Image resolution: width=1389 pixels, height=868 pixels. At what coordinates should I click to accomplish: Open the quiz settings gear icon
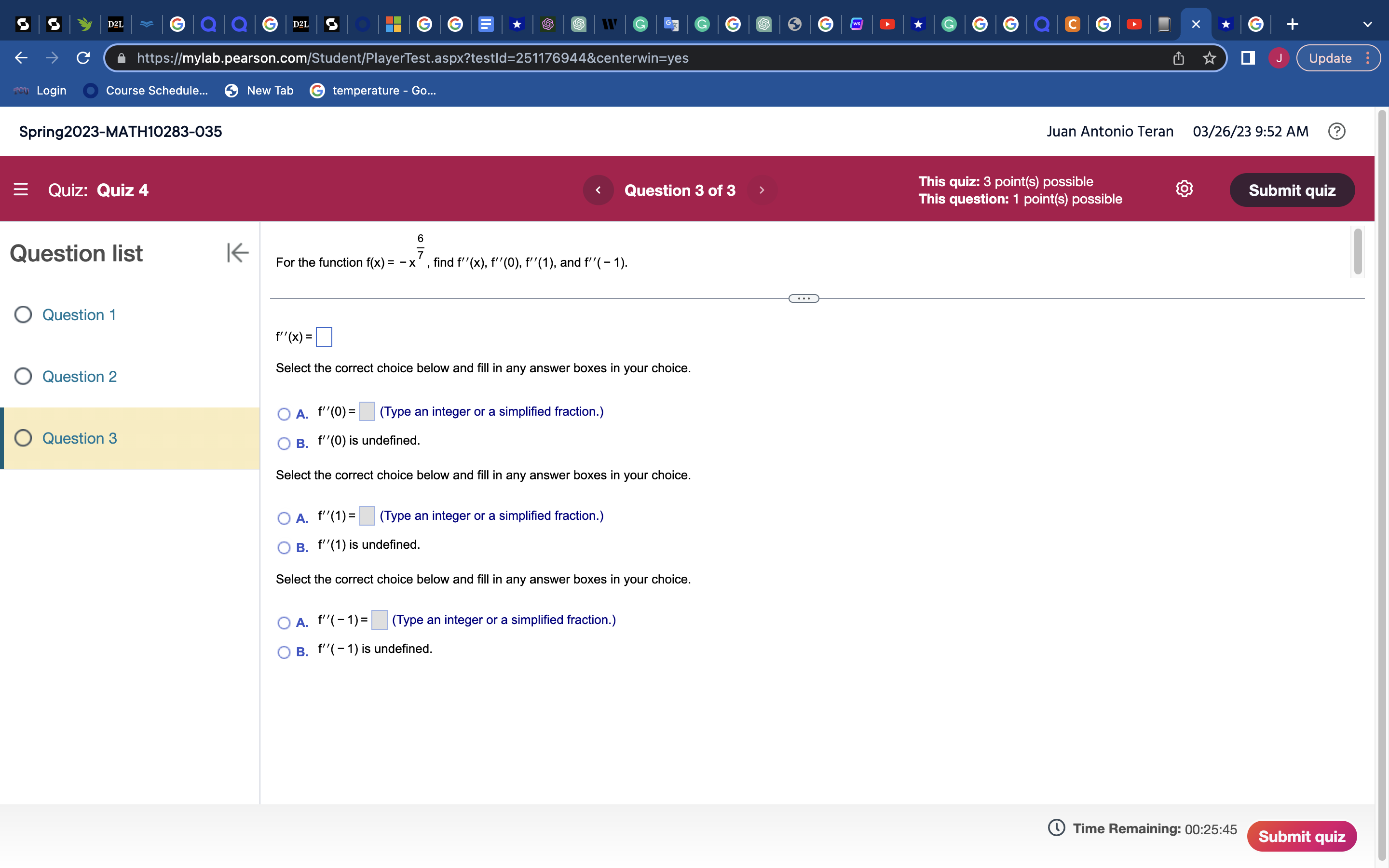click(x=1184, y=188)
